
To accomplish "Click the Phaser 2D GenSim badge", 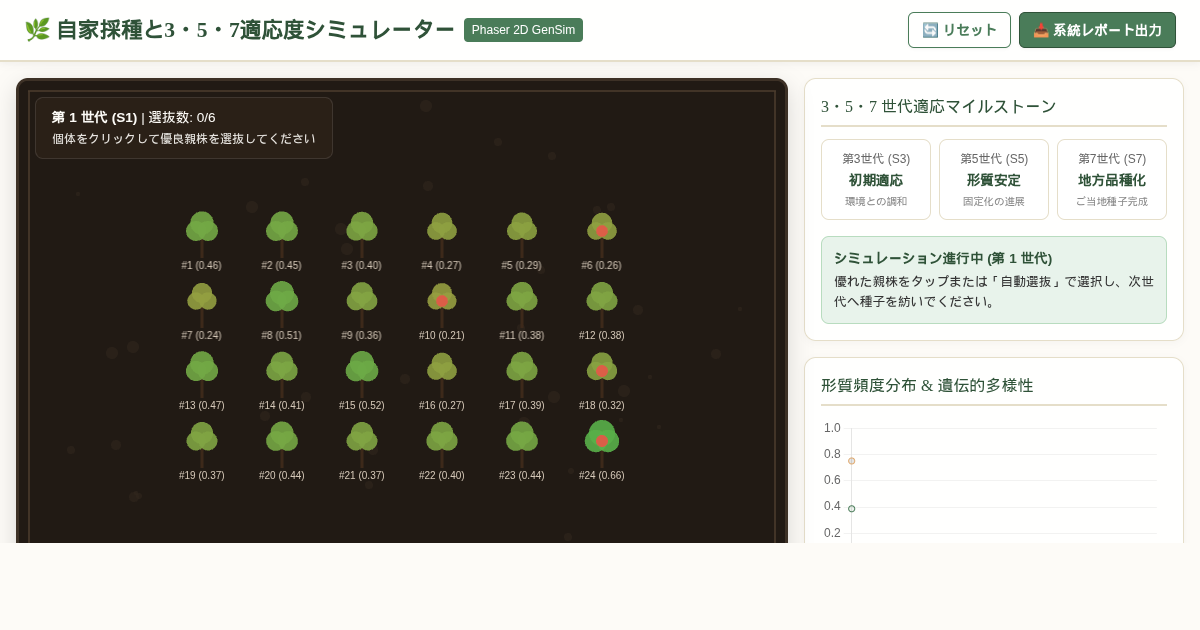I will pyautogui.click(x=523, y=30).
